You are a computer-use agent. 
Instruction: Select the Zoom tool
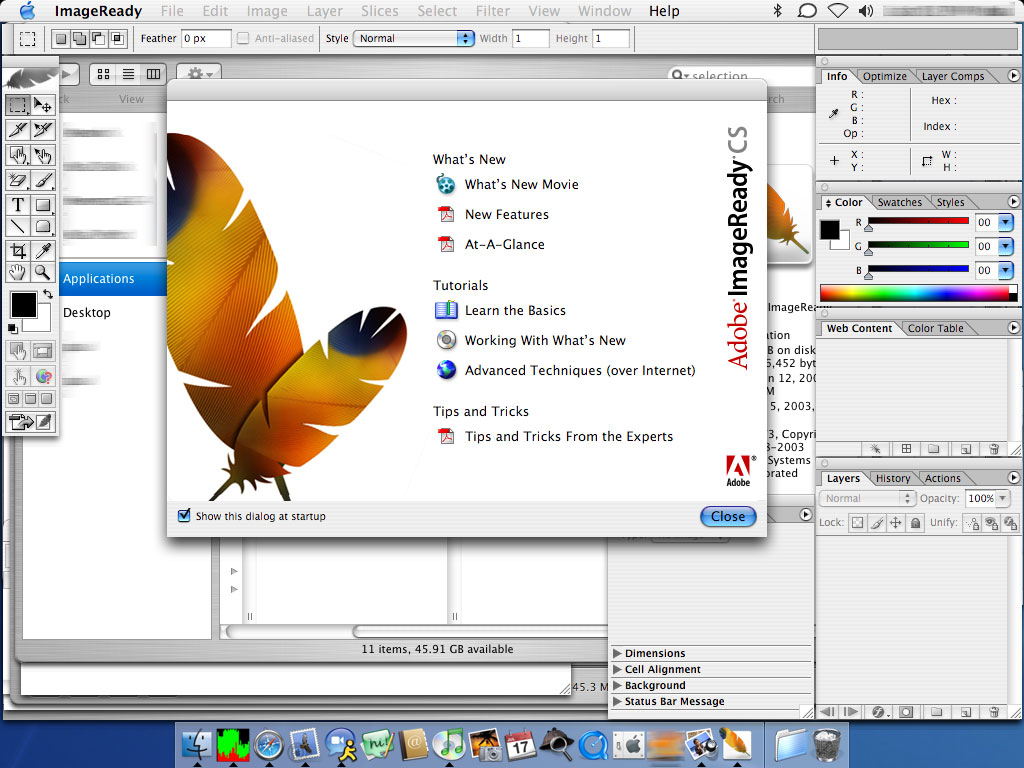43,272
